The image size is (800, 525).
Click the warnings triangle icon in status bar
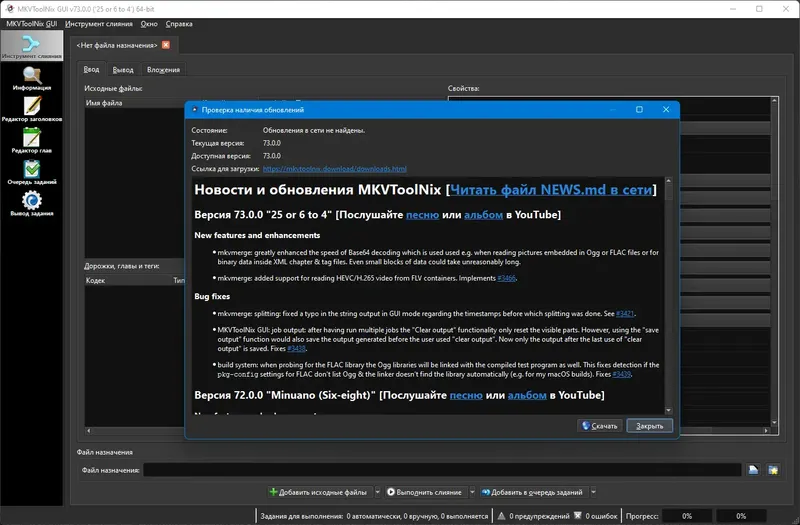(x=502, y=516)
